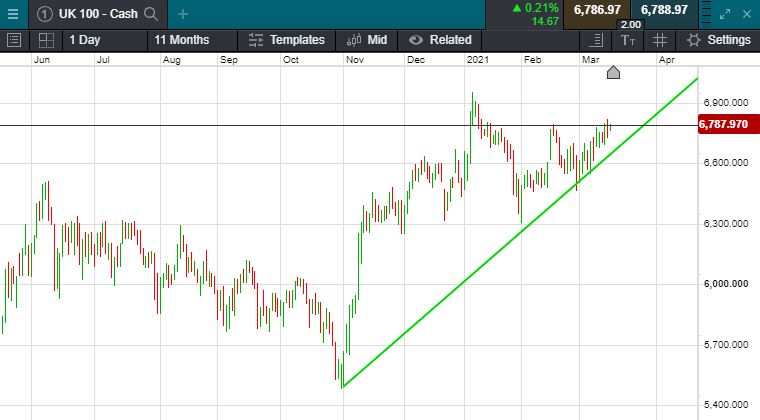Viewport: 760px width, 420px height.
Task: Switch price type using Mid button
Action: 365,40
